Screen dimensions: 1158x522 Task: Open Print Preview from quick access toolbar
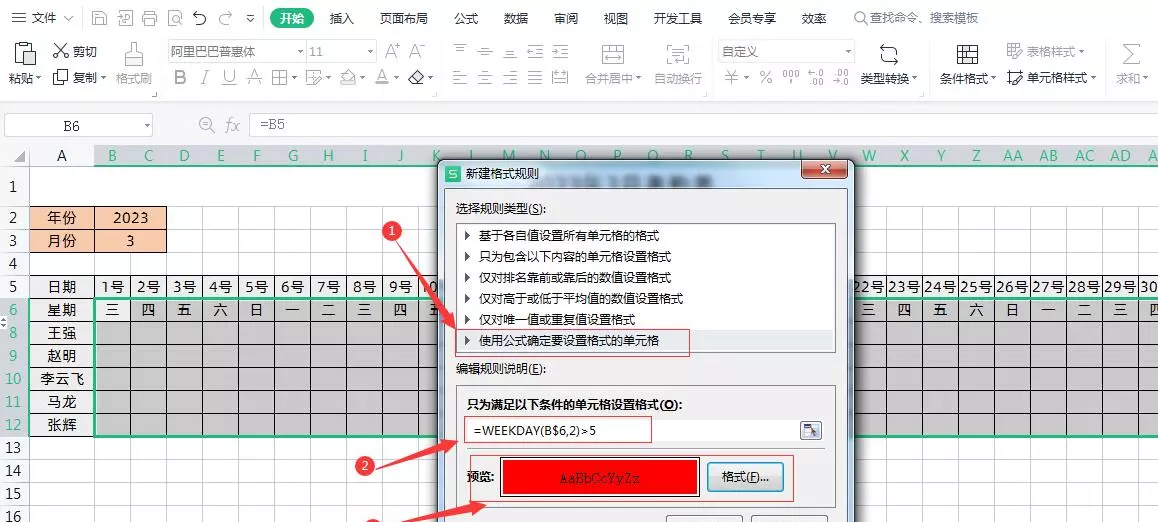pyautogui.click(x=174, y=18)
